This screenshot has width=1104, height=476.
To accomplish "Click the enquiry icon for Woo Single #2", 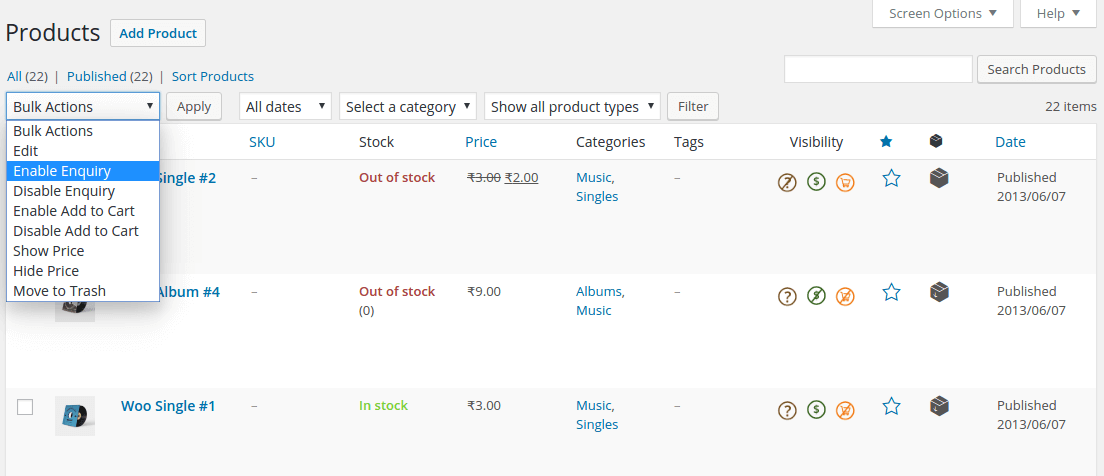I will [x=788, y=182].
